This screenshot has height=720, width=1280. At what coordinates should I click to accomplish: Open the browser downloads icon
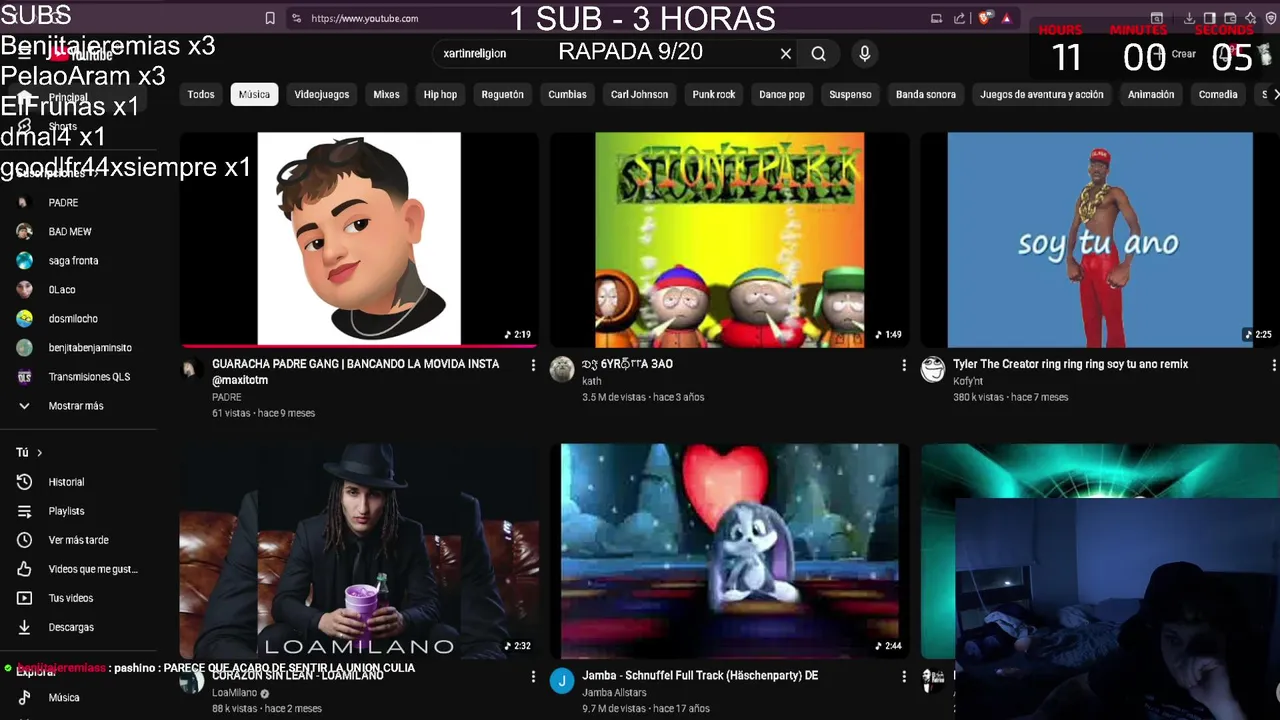1189,18
